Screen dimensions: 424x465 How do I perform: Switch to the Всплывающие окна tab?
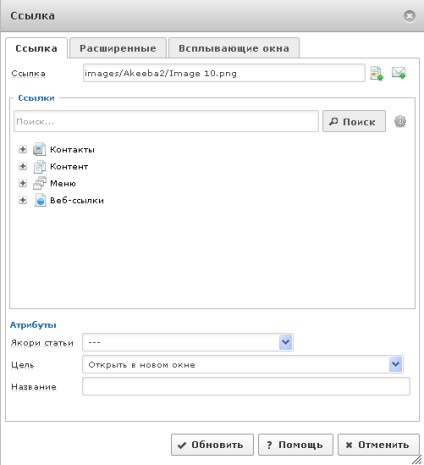tap(234, 48)
